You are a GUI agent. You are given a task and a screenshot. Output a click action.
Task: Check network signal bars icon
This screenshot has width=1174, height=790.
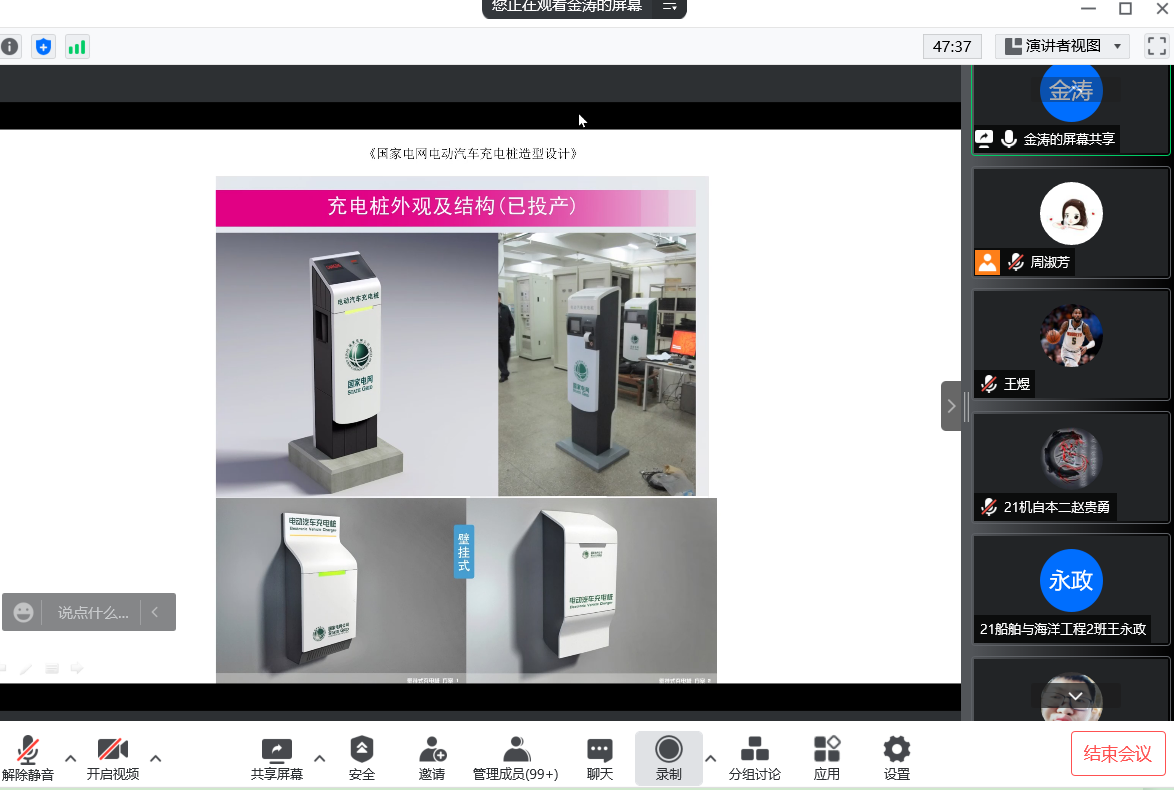[77, 46]
